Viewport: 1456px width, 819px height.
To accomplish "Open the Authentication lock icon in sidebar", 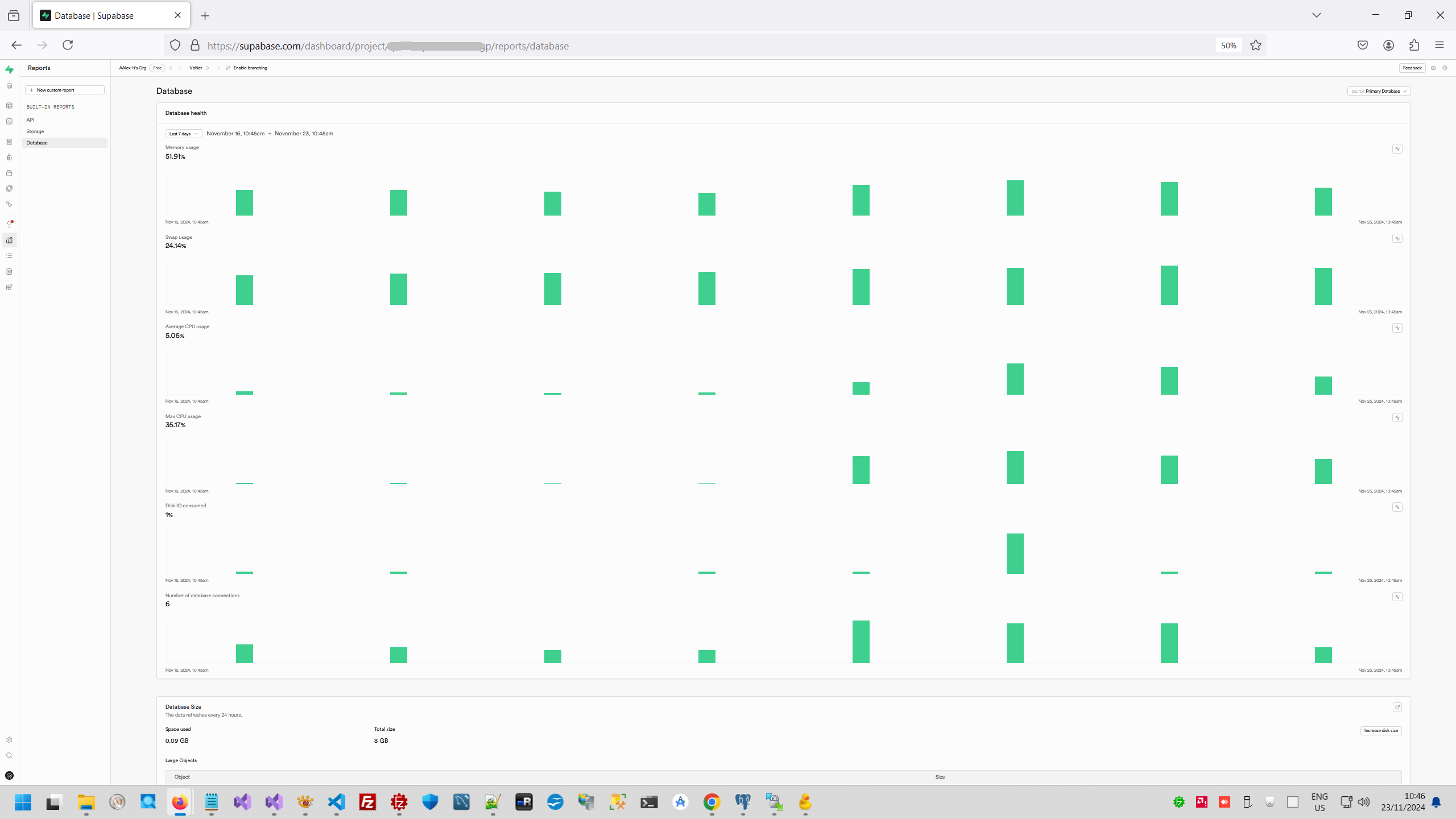I will [9, 158].
